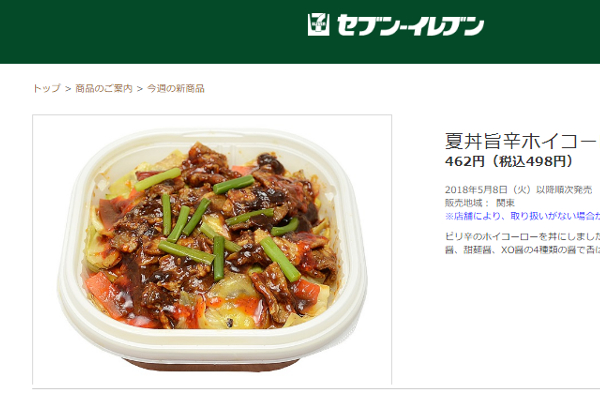
Task: Click the Hoikoro bowl product photo
Action: click(212, 249)
